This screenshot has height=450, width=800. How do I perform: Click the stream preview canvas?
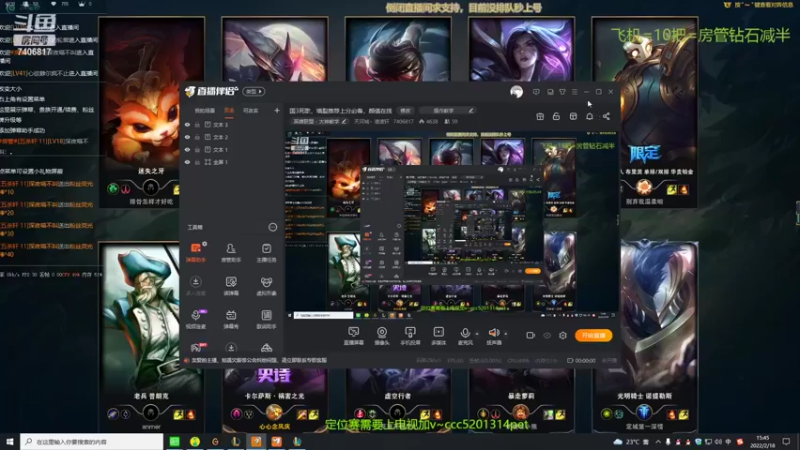[451, 225]
